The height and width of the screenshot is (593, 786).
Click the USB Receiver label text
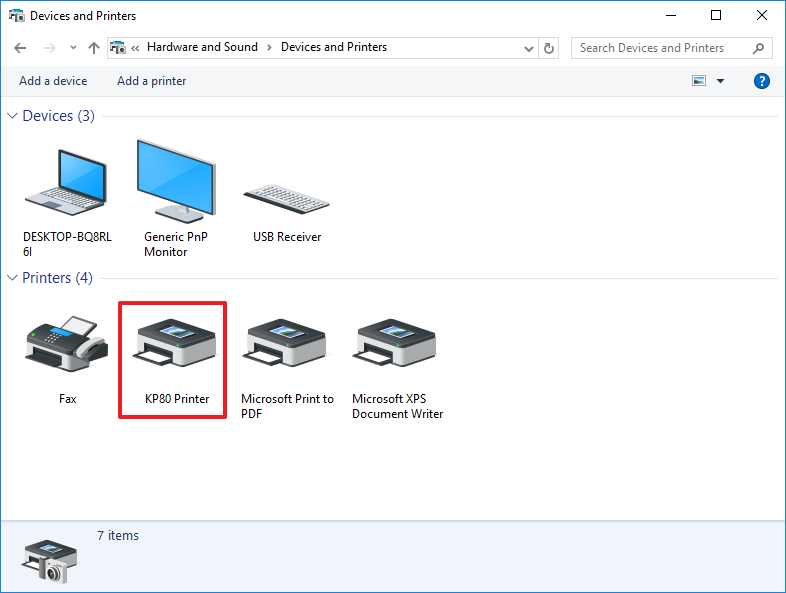tap(287, 237)
